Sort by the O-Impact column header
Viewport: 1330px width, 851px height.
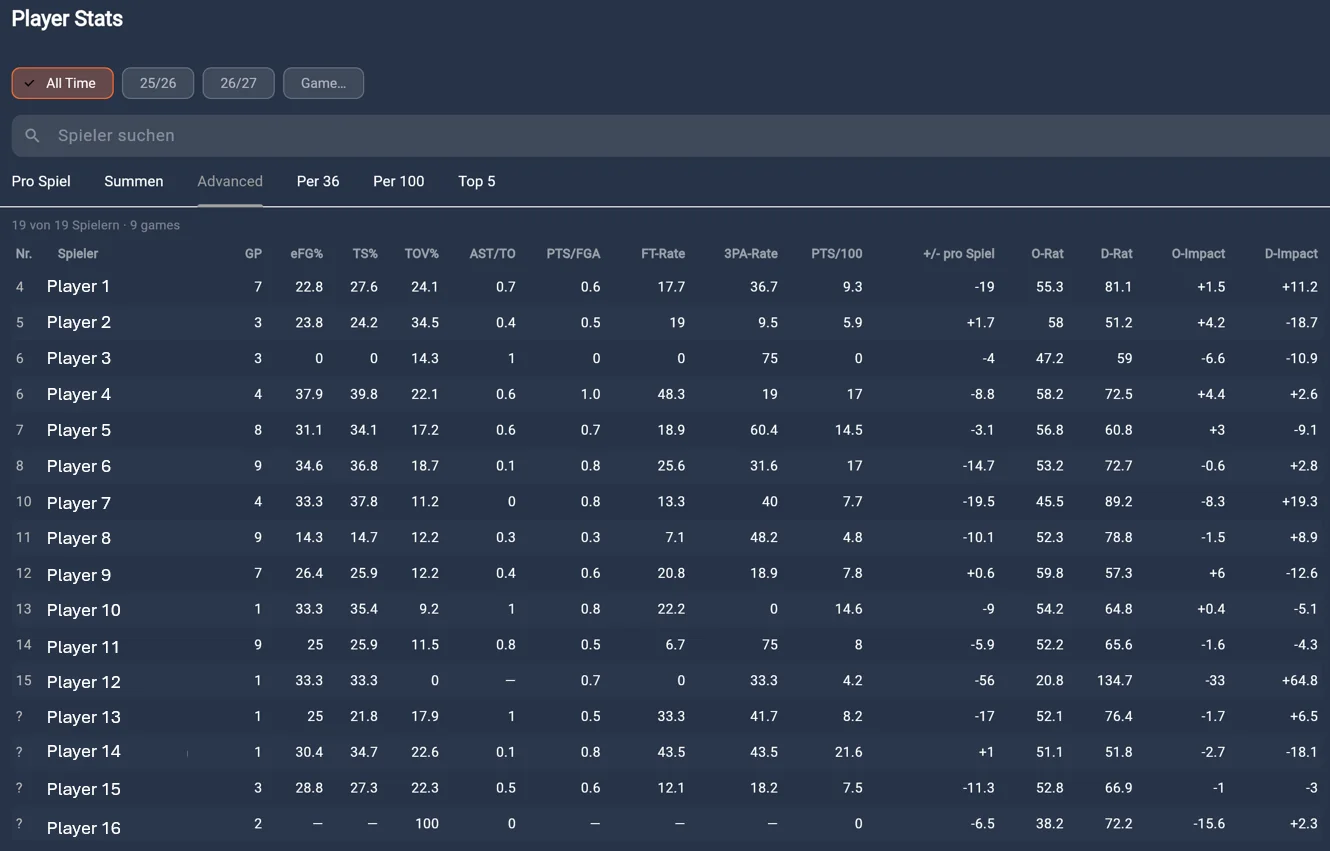[x=1198, y=254]
